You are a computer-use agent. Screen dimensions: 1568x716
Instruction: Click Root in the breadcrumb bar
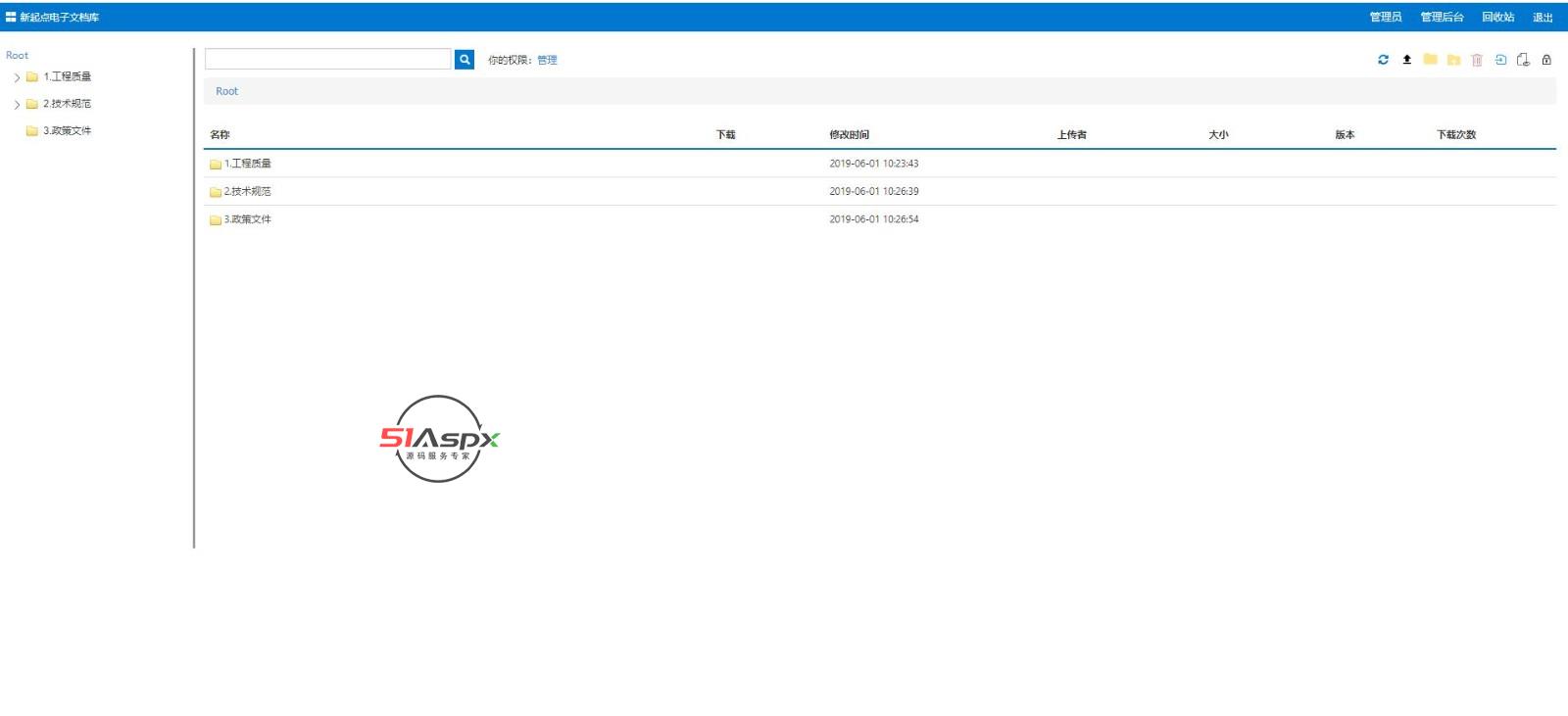pyautogui.click(x=226, y=91)
